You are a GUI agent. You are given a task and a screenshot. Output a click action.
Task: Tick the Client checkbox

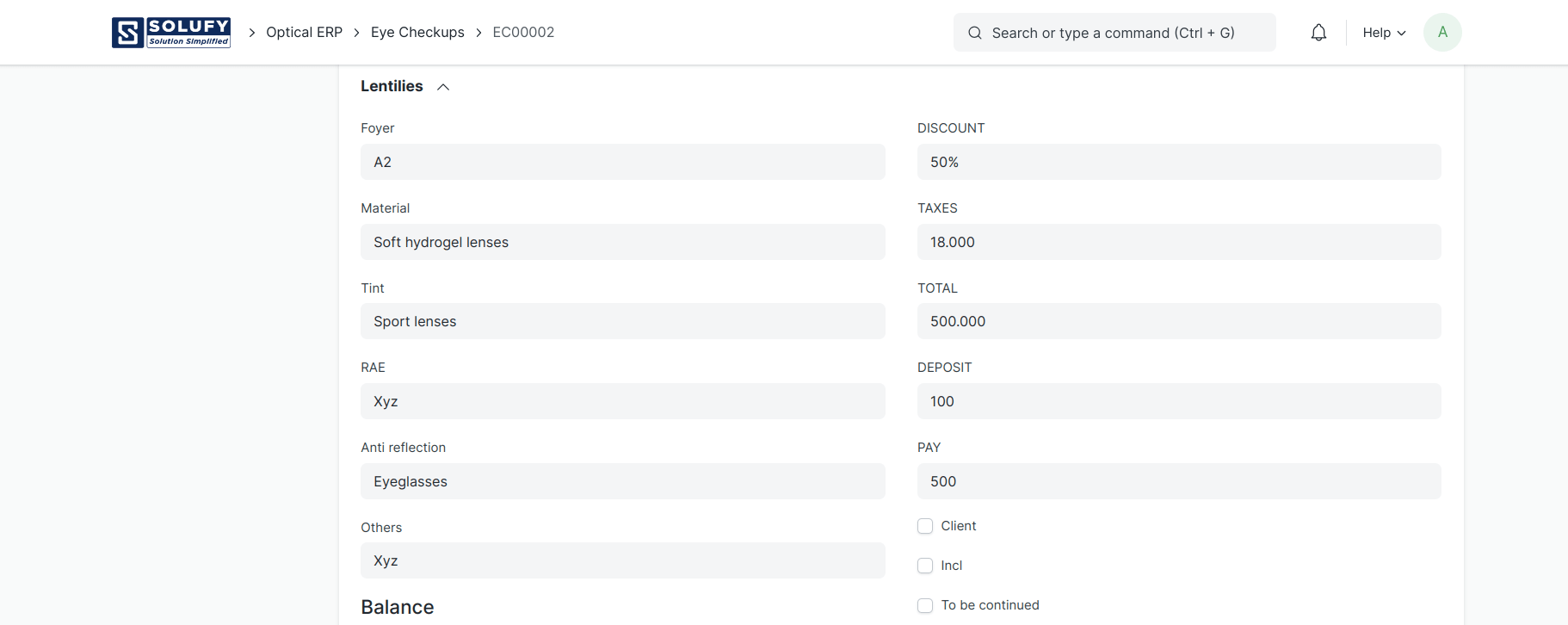point(925,526)
